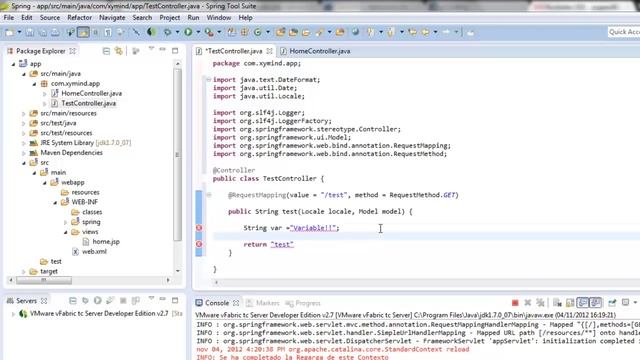The image size is (640, 360).
Task: Select JRE System Library entry
Action: tap(85, 143)
